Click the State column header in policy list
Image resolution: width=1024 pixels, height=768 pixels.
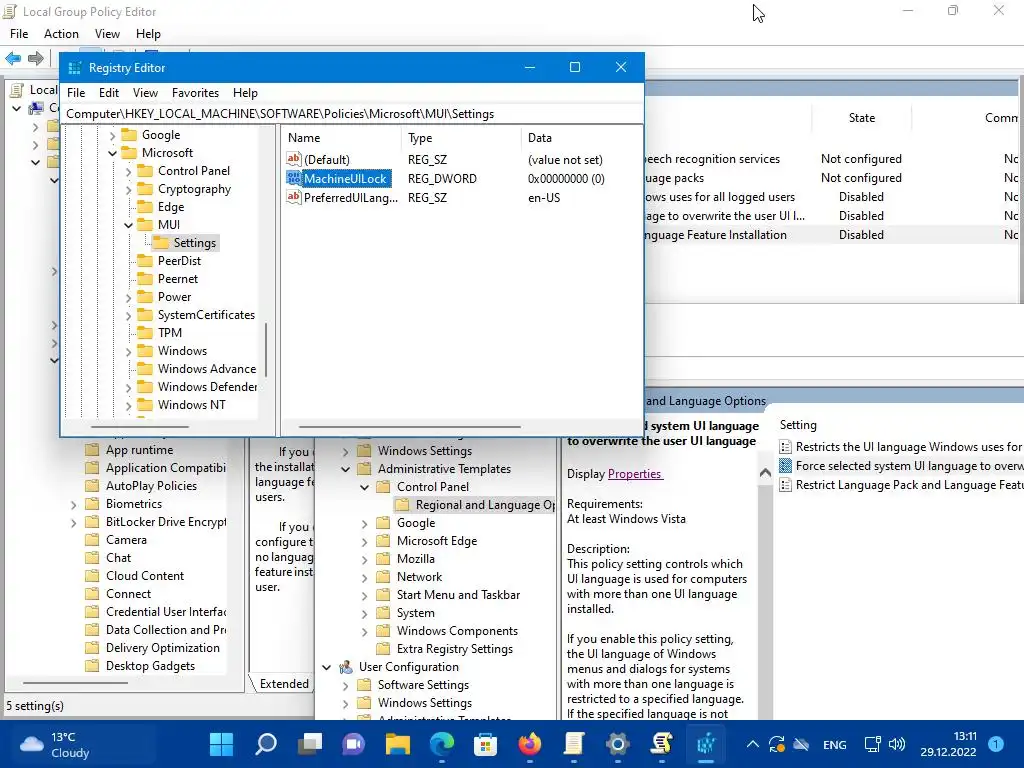coord(861,118)
